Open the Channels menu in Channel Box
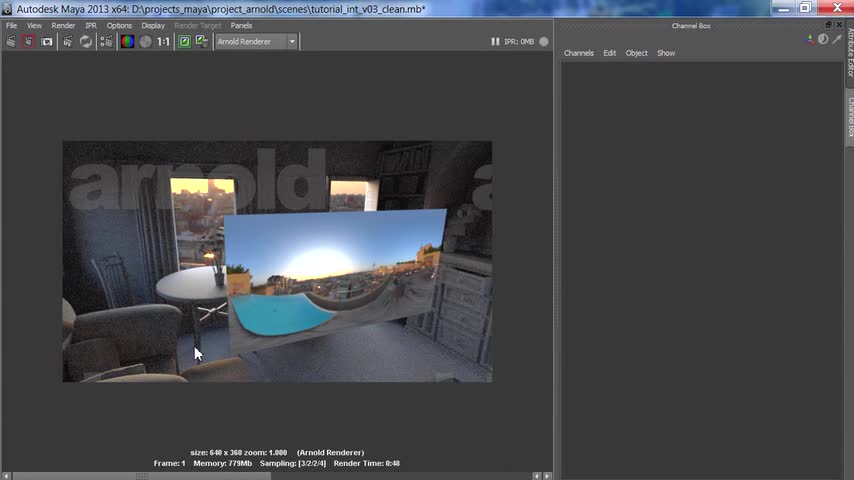 click(579, 53)
